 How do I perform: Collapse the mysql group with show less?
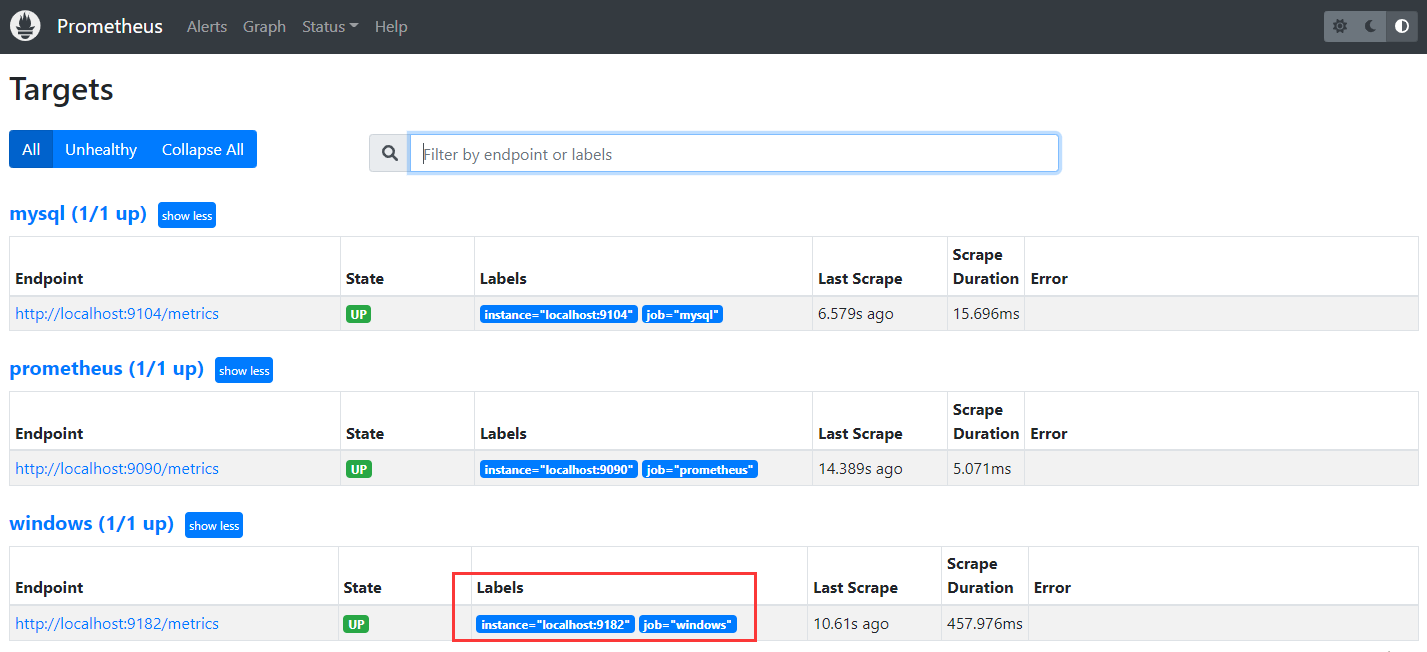[x=187, y=215]
